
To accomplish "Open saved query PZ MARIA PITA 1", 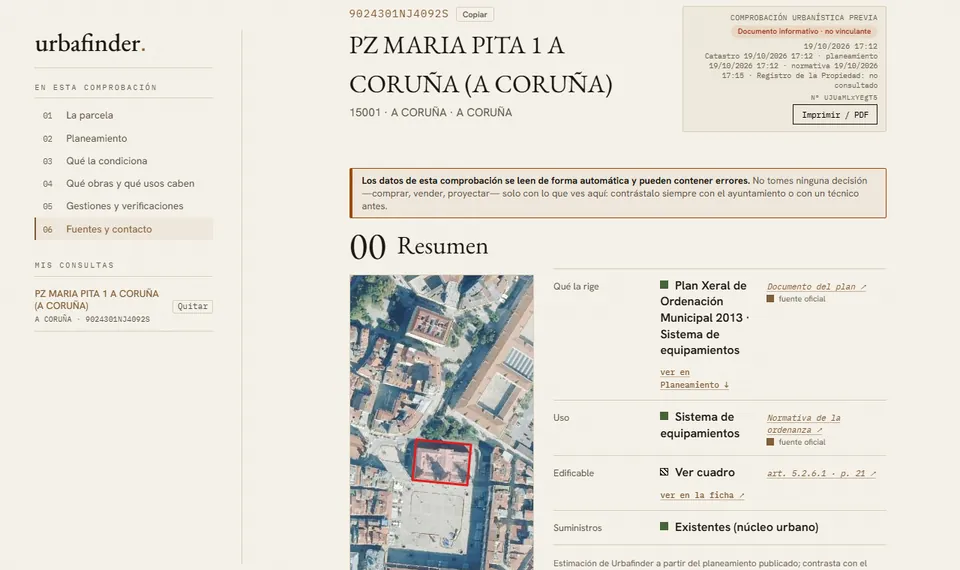I will pos(97,299).
